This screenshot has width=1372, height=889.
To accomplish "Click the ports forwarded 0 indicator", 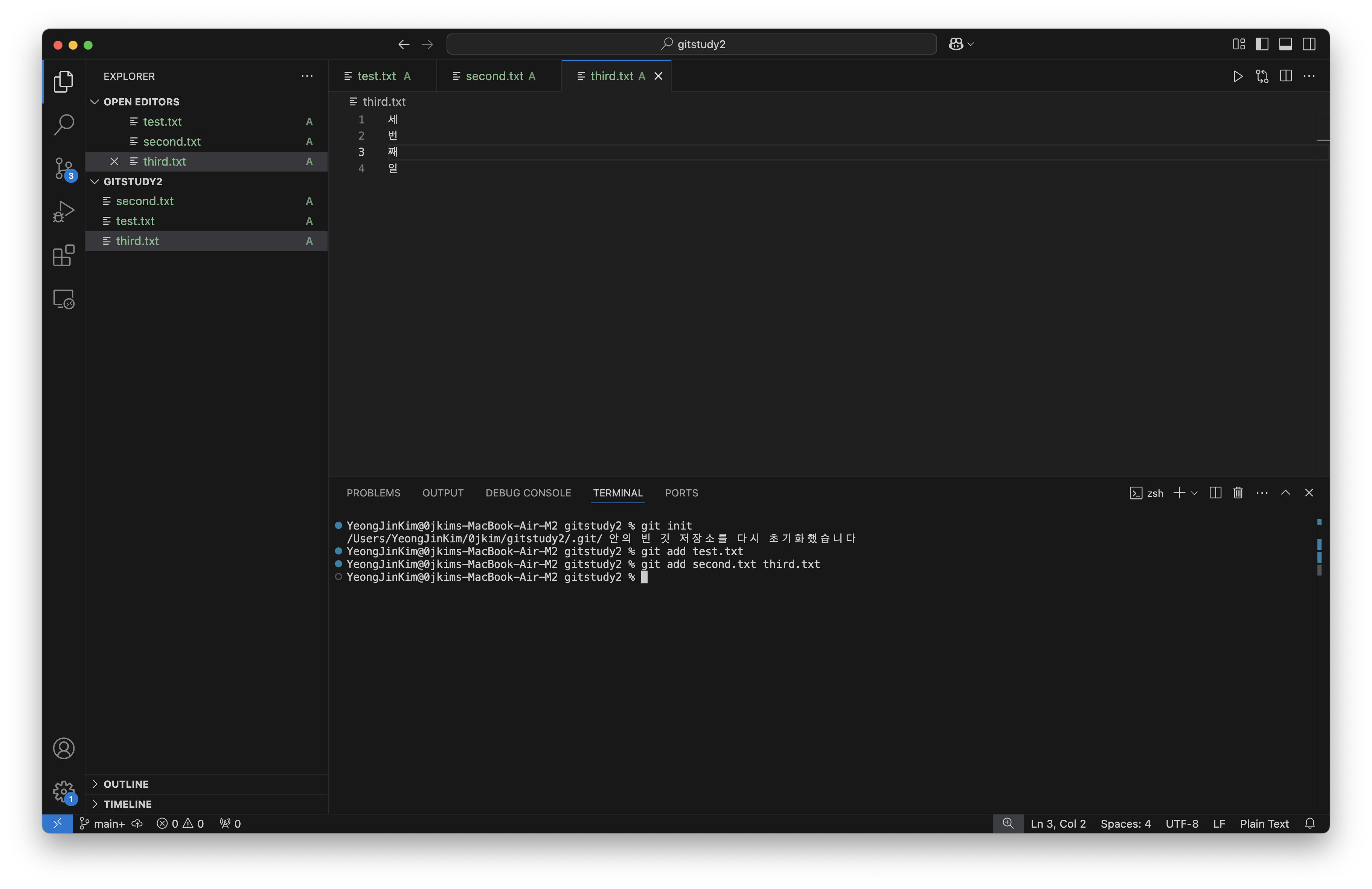I will [230, 823].
